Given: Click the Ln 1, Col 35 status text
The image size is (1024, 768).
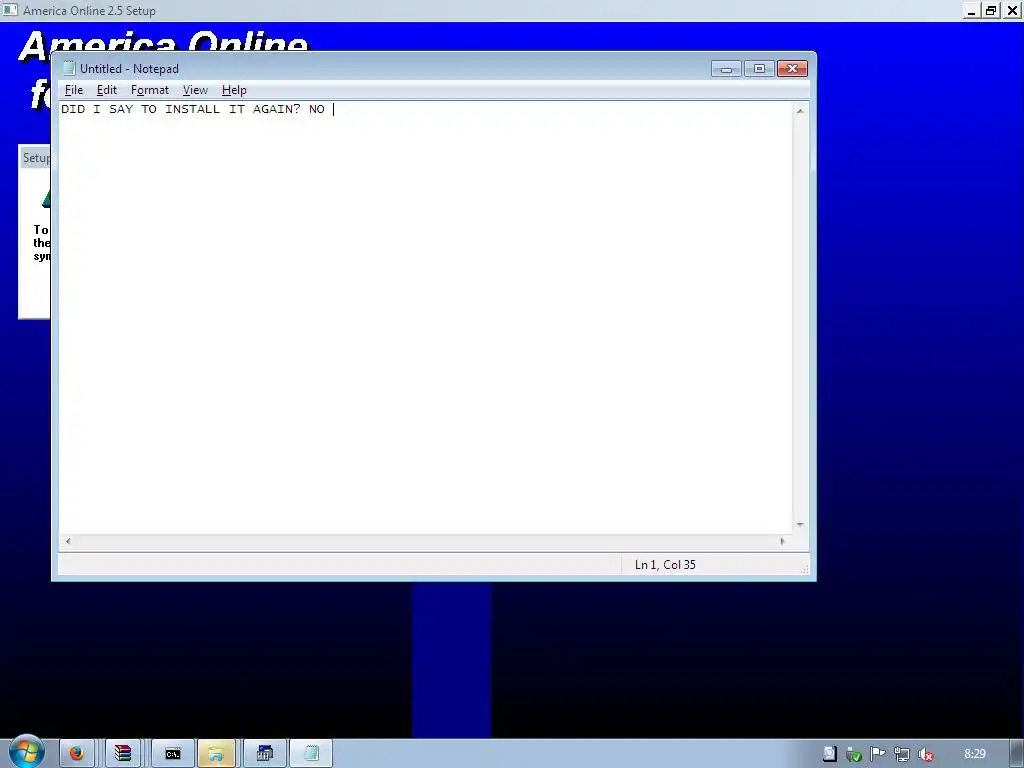Looking at the screenshot, I should pyautogui.click(x=665, y=565).
